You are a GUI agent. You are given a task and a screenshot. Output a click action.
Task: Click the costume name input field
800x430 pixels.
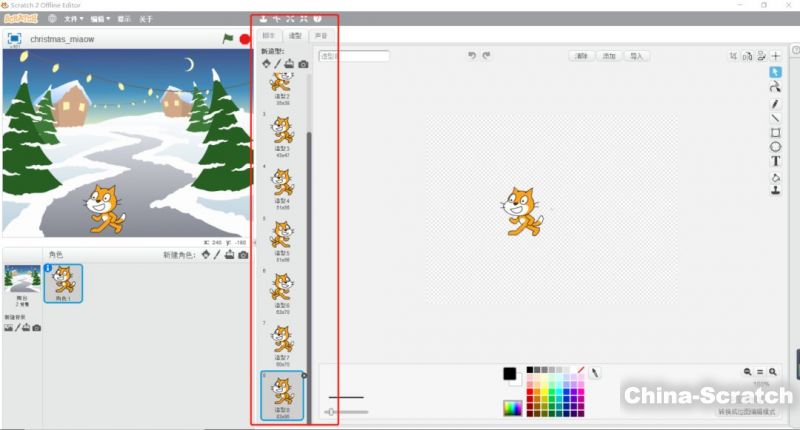coord(354,56)
